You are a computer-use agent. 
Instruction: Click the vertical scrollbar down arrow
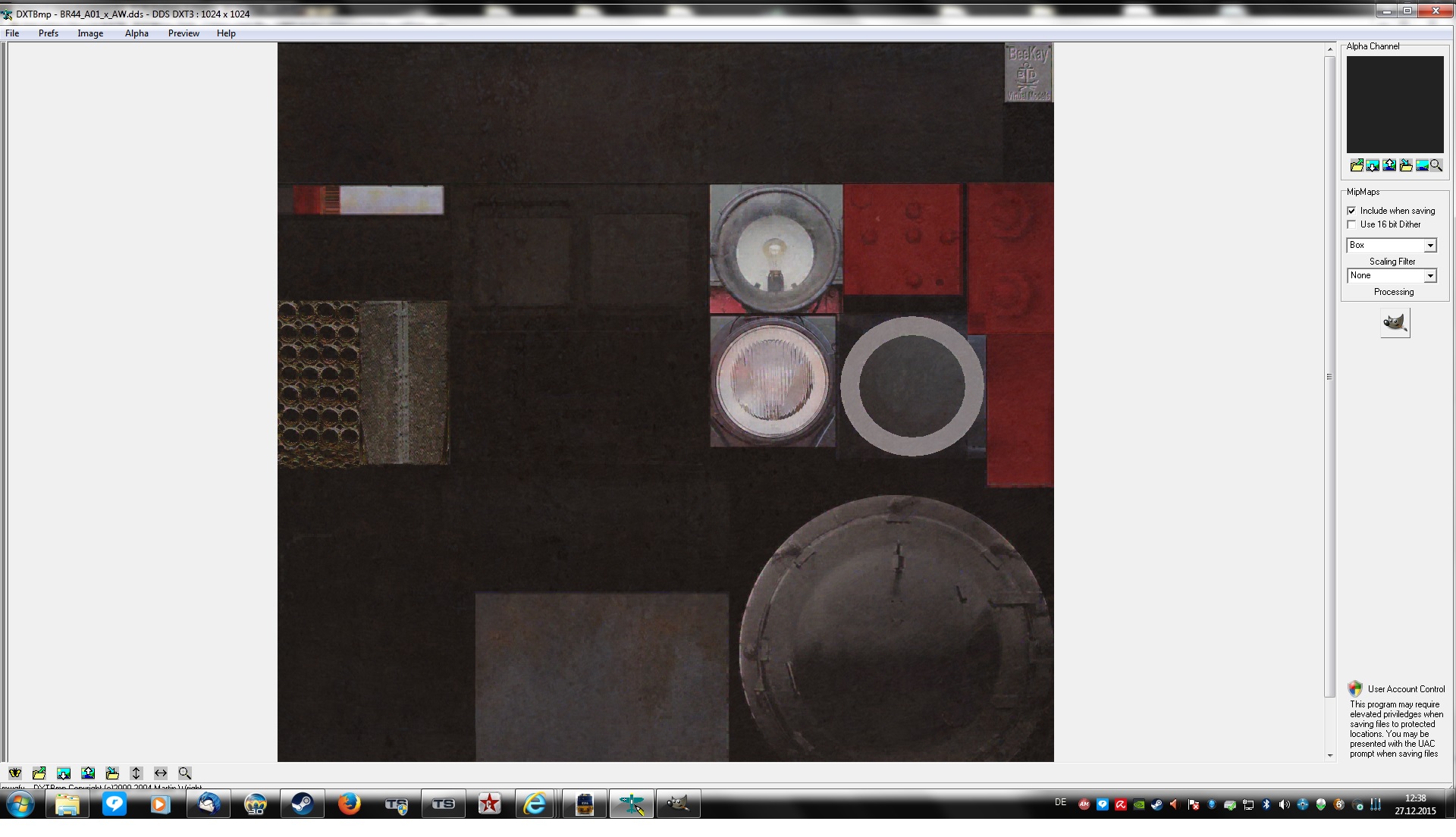(x=1329, y=756)
